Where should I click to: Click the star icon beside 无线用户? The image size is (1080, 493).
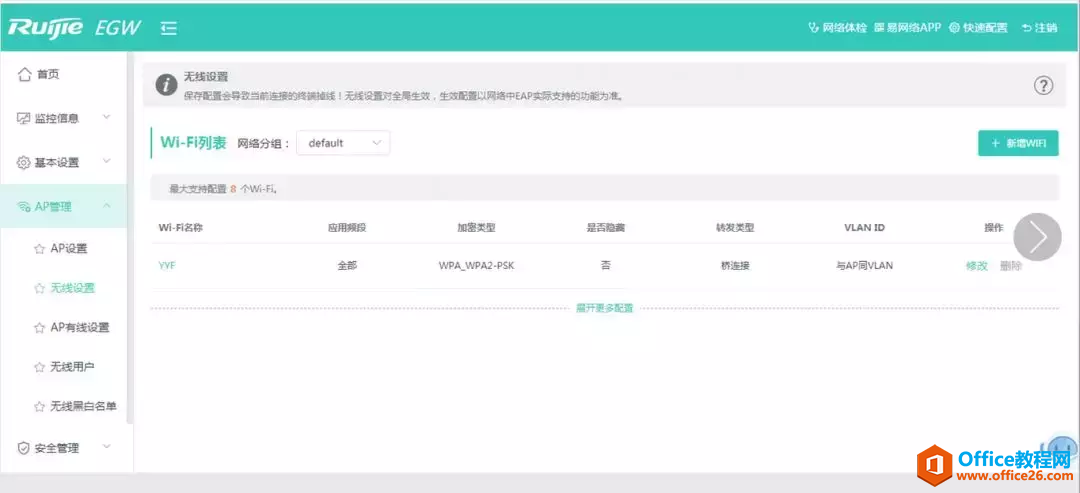point(40,367)
